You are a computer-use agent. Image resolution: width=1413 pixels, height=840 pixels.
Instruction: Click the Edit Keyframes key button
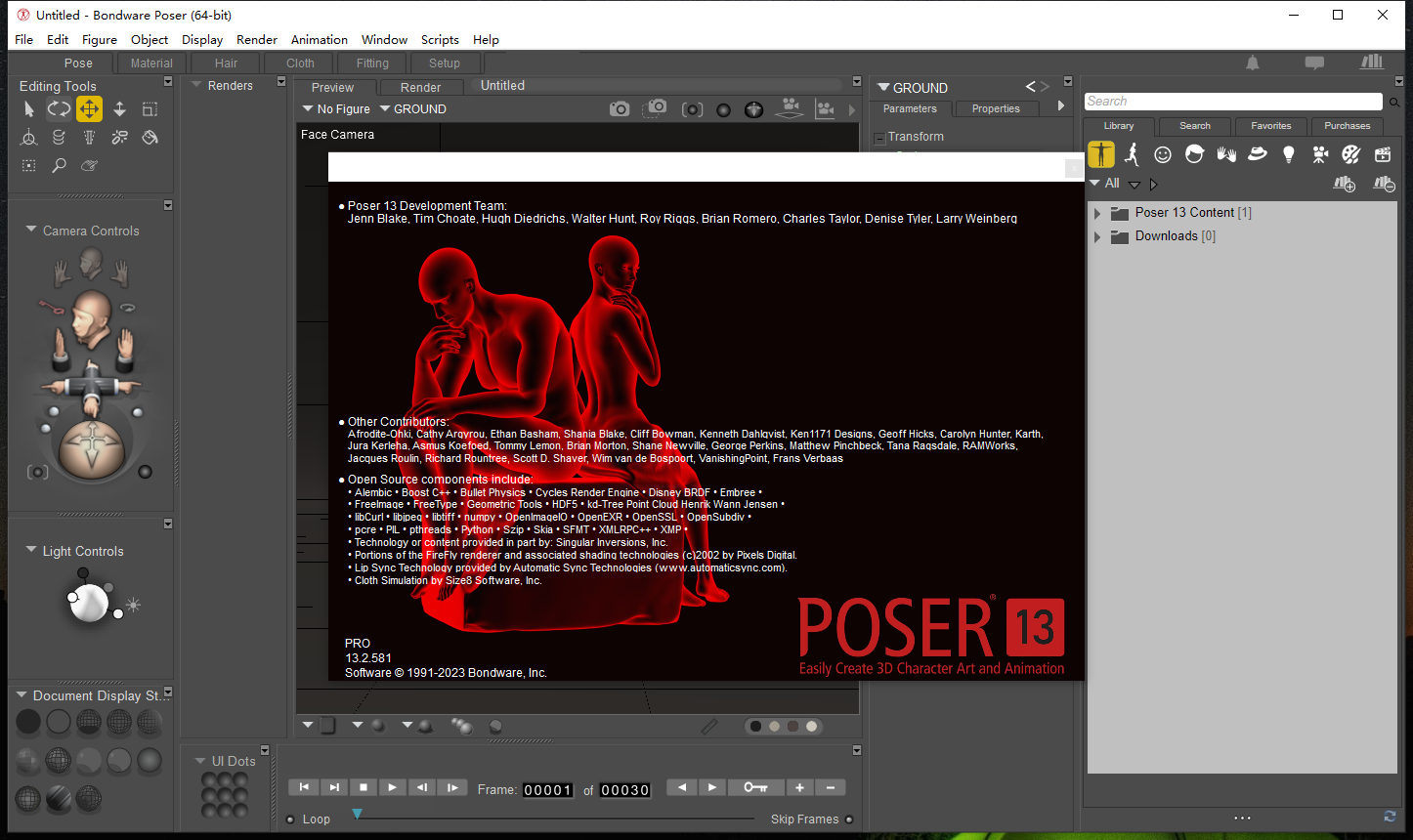tap(755, 787)
